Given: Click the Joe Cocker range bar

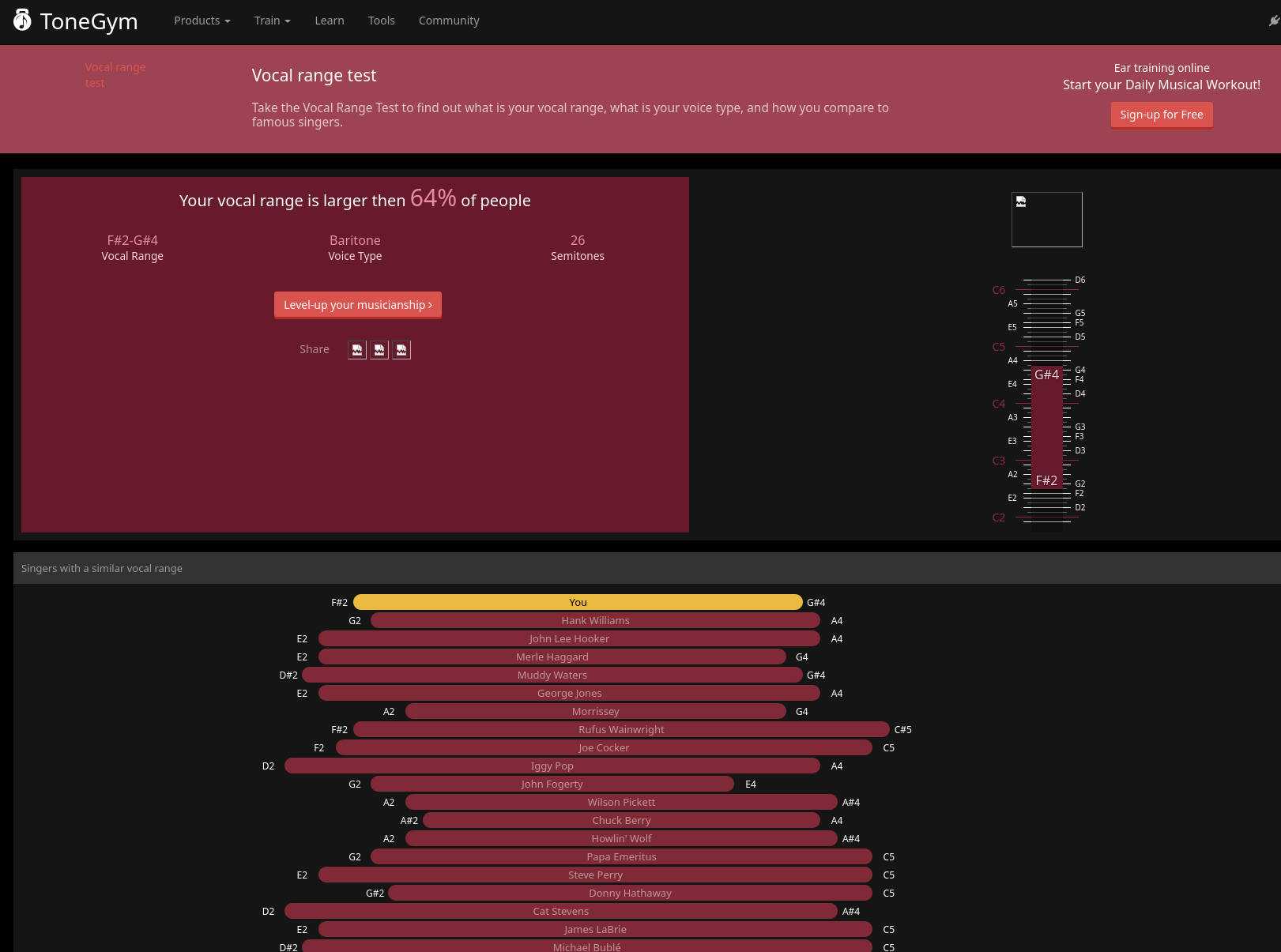Looking at the screenshot, I should pos(605,747).
